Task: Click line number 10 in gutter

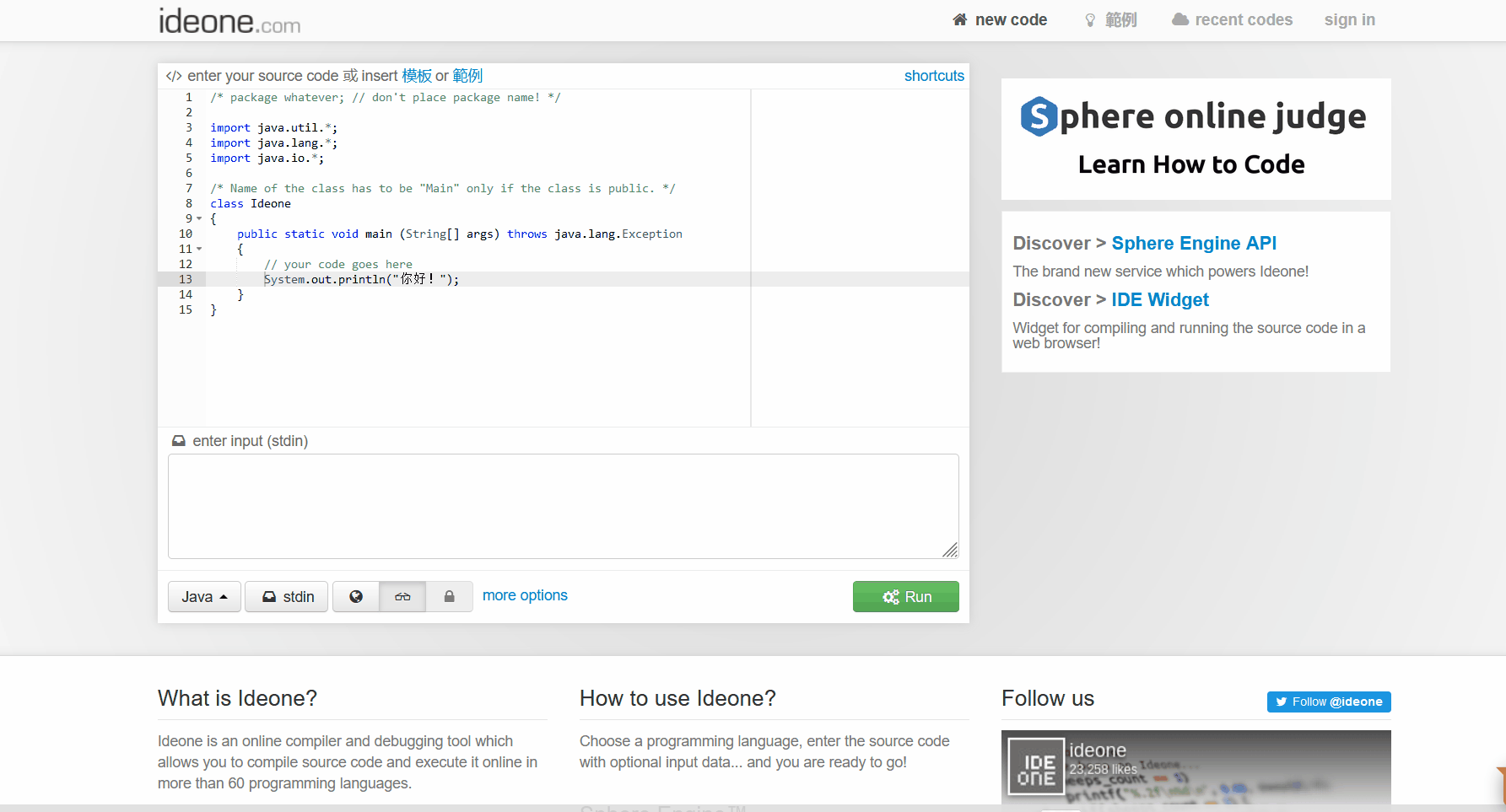Action: [x=186, y=234]
